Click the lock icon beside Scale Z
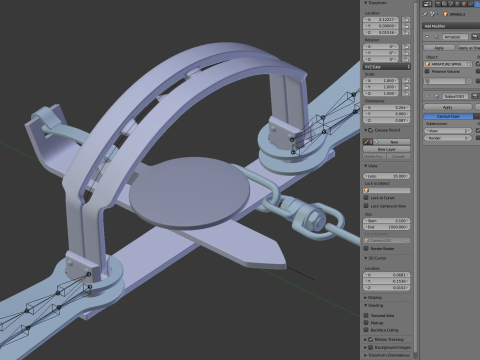 tap(406, 93)
